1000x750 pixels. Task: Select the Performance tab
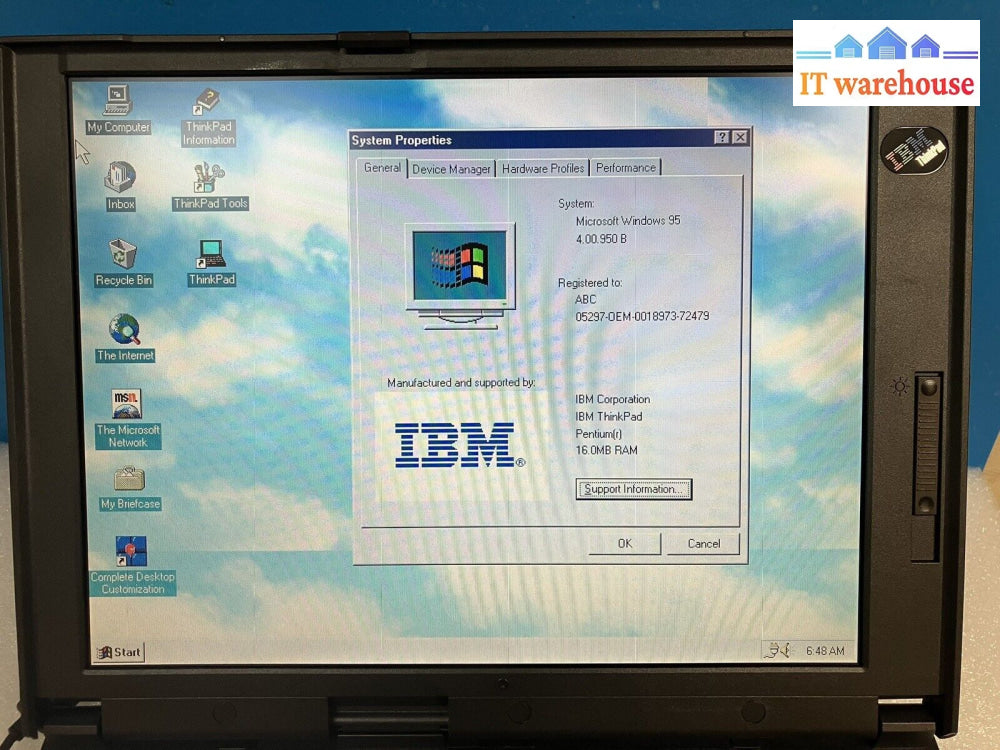[x=626, y=168]
